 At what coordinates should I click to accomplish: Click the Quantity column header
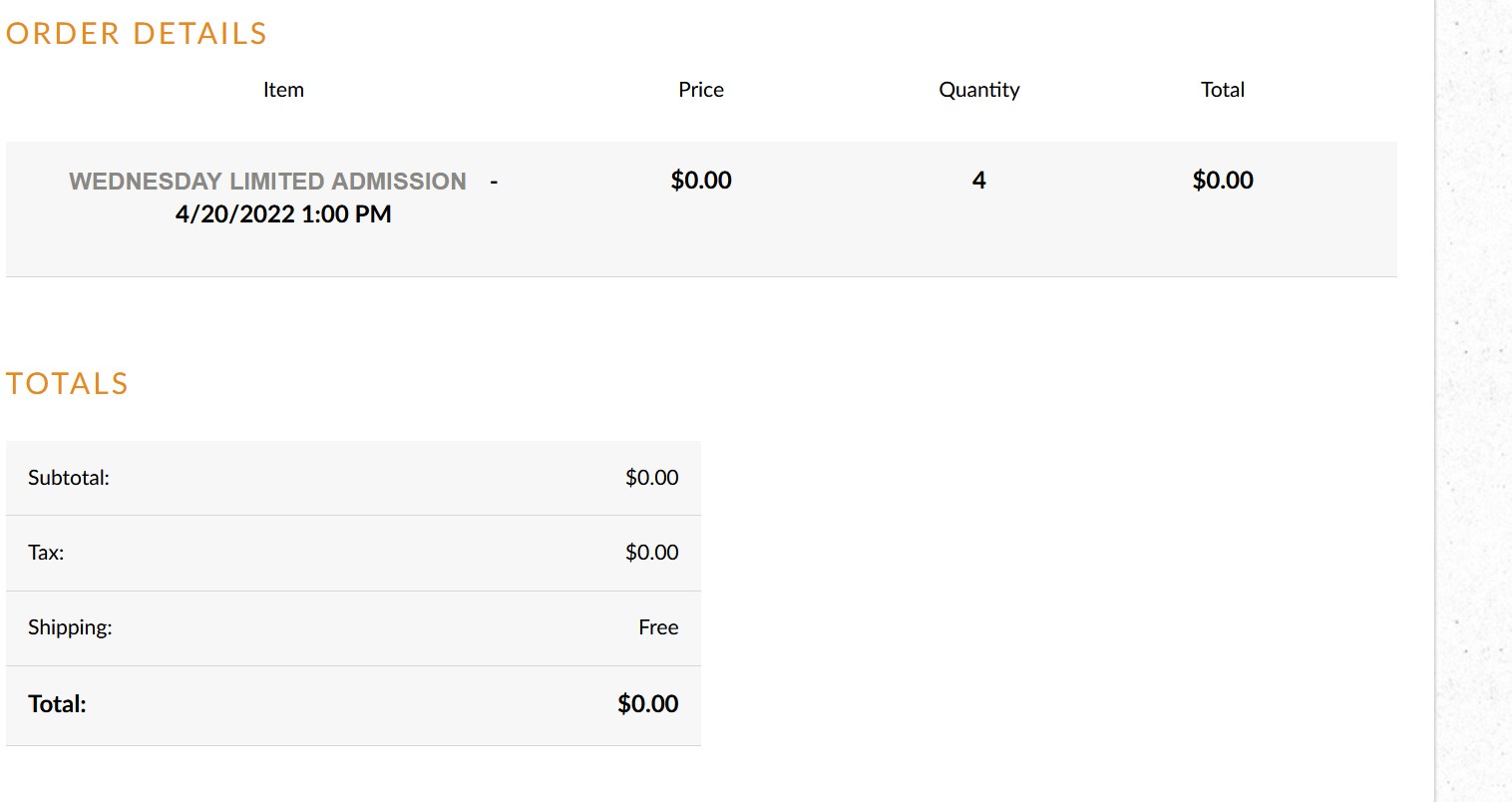tap(979, 91)
